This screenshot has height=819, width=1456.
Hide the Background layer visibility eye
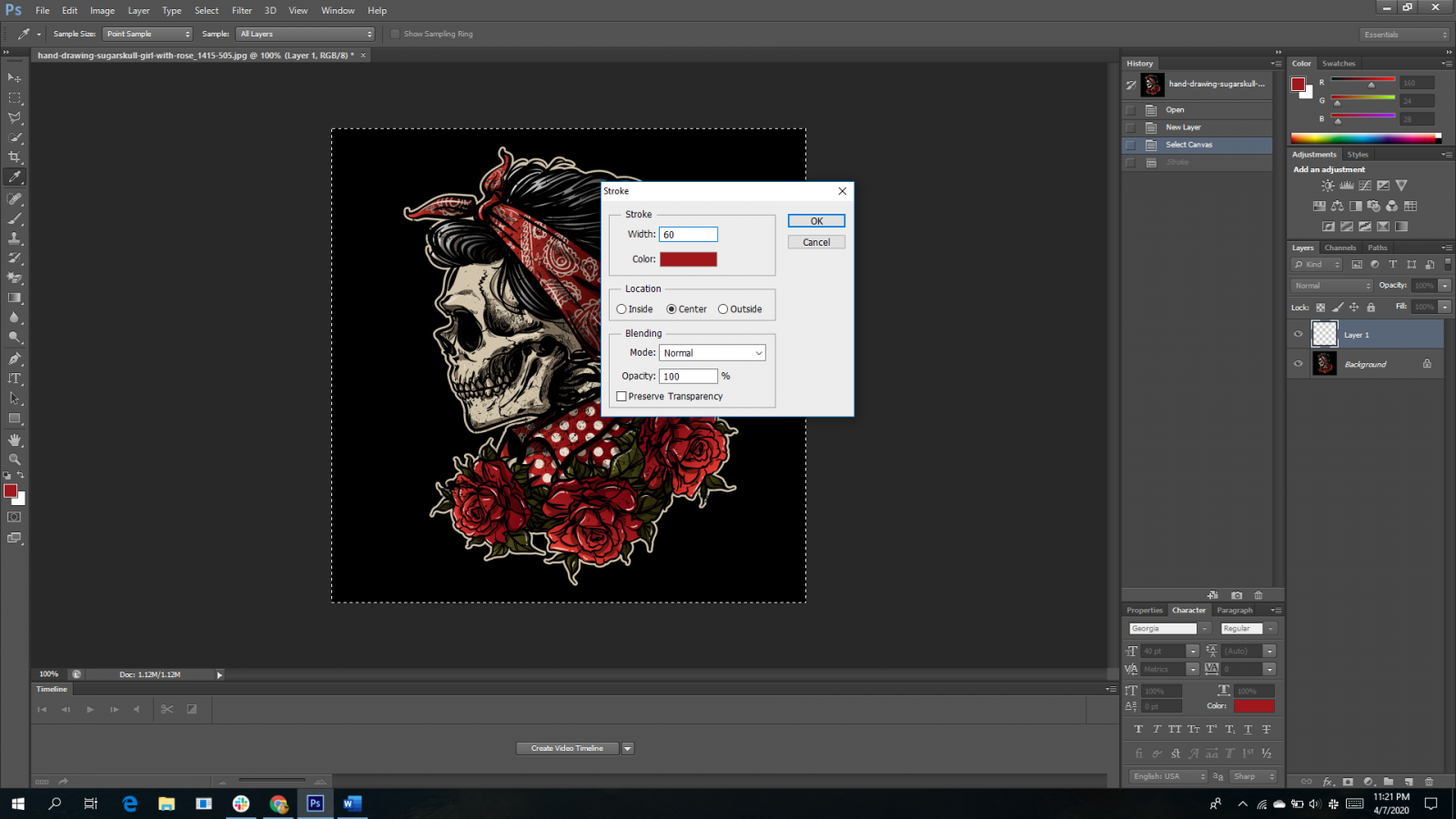(x=1299, y=364)
